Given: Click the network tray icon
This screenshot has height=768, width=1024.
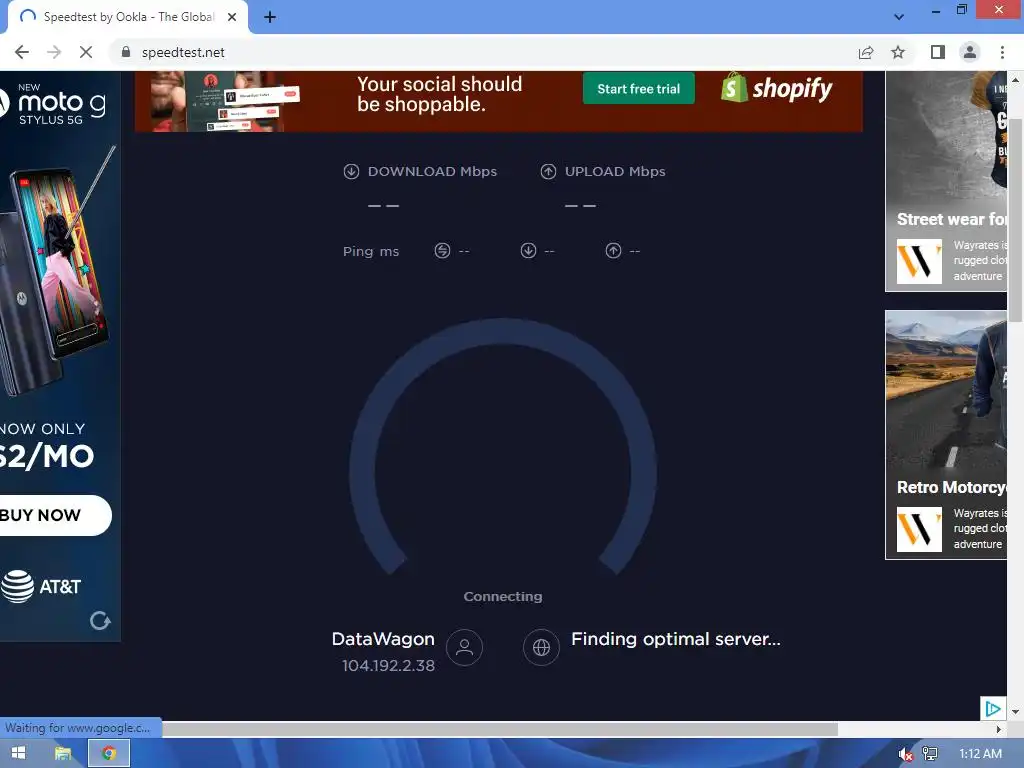Looking at the screenshot, I should (x=929, y=754).
